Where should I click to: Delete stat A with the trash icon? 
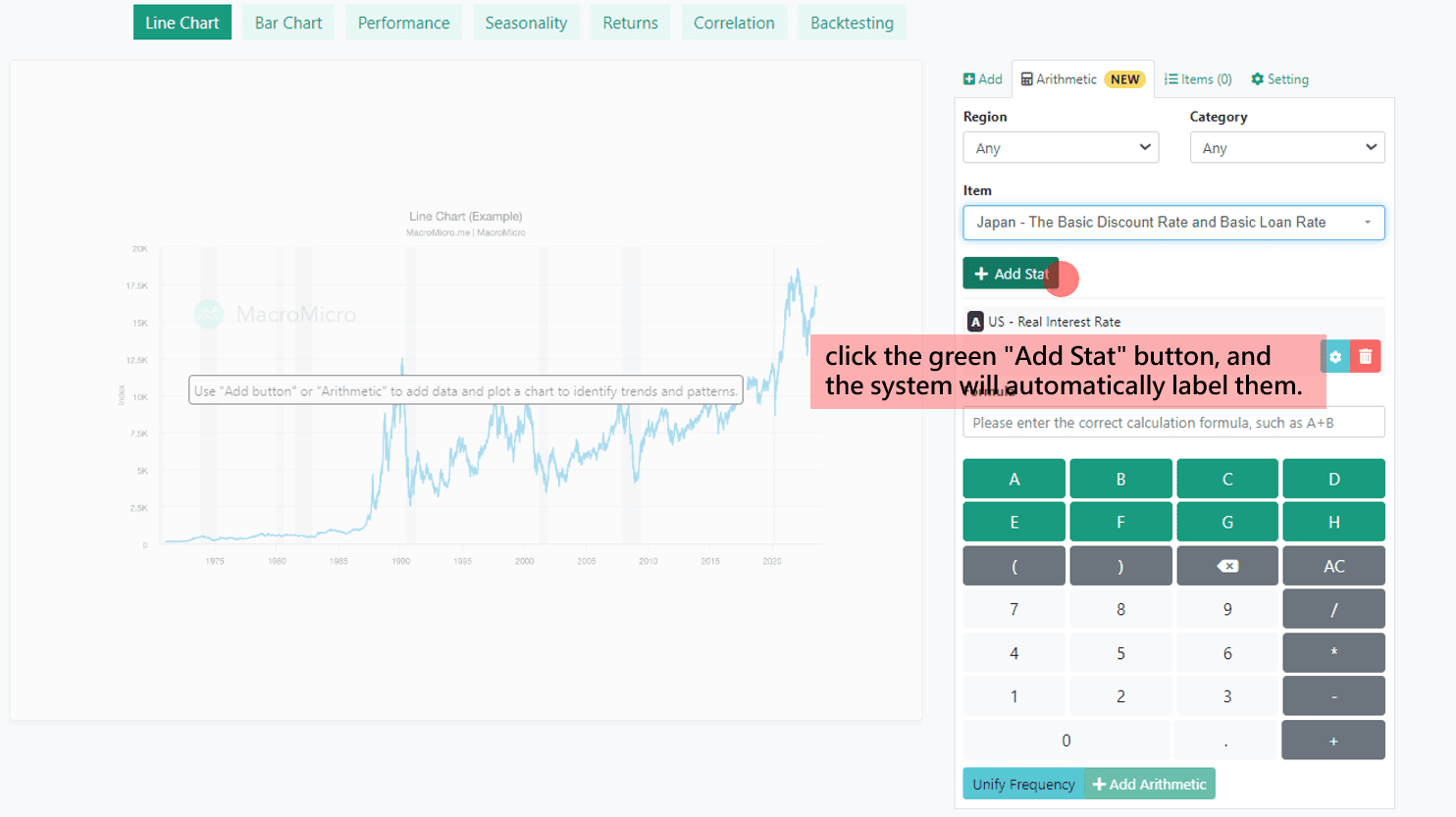click(x=1365, y=357)
